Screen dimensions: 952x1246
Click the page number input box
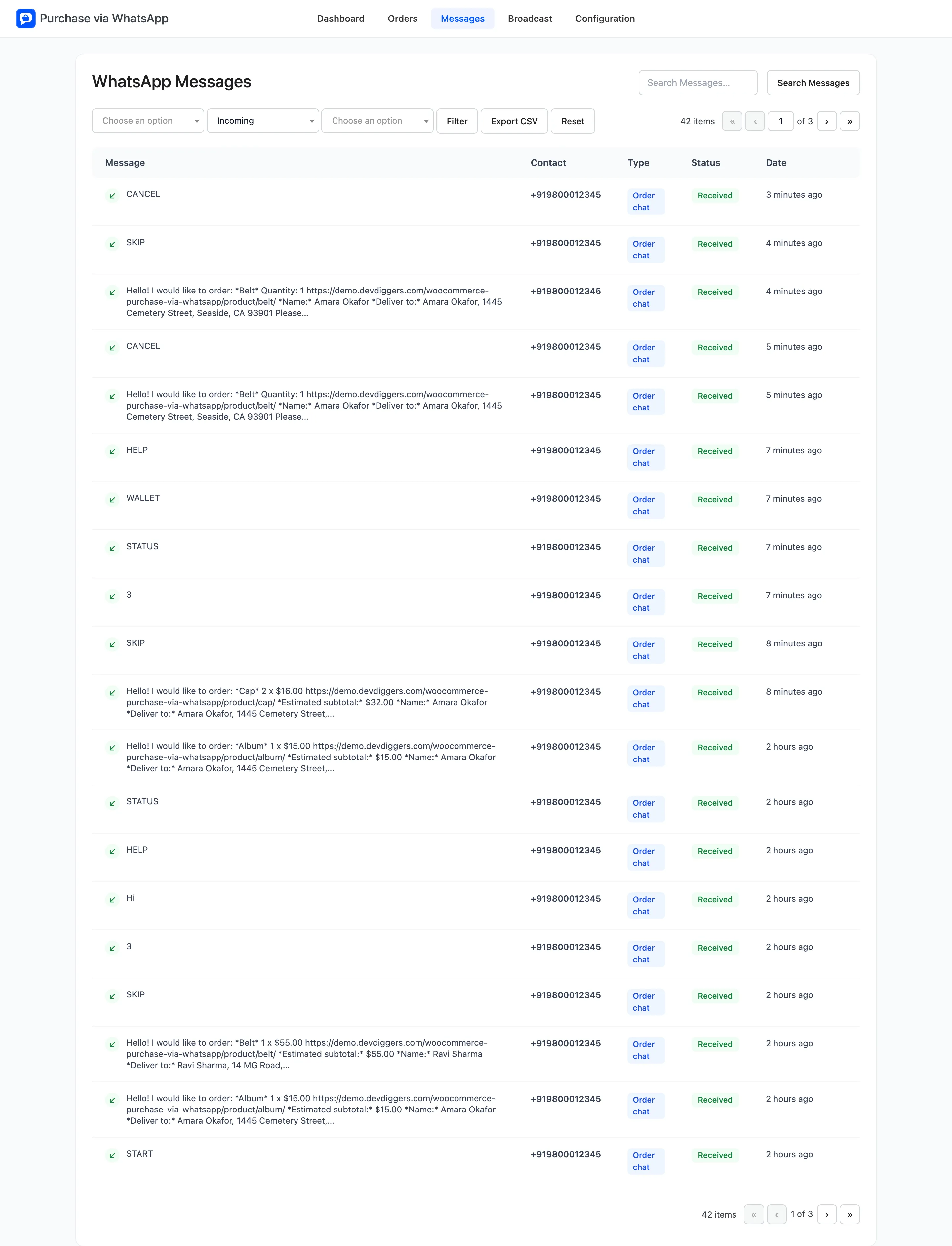click(x=780, y=121)
